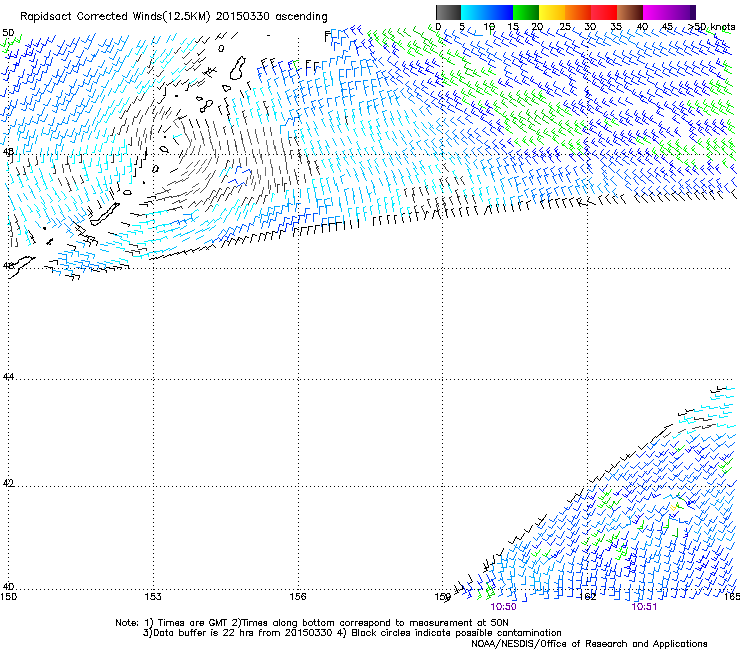This screenshot has width=740, height=650.
Task: Click the latitude label '46'
Action: (x=8, y=266)
